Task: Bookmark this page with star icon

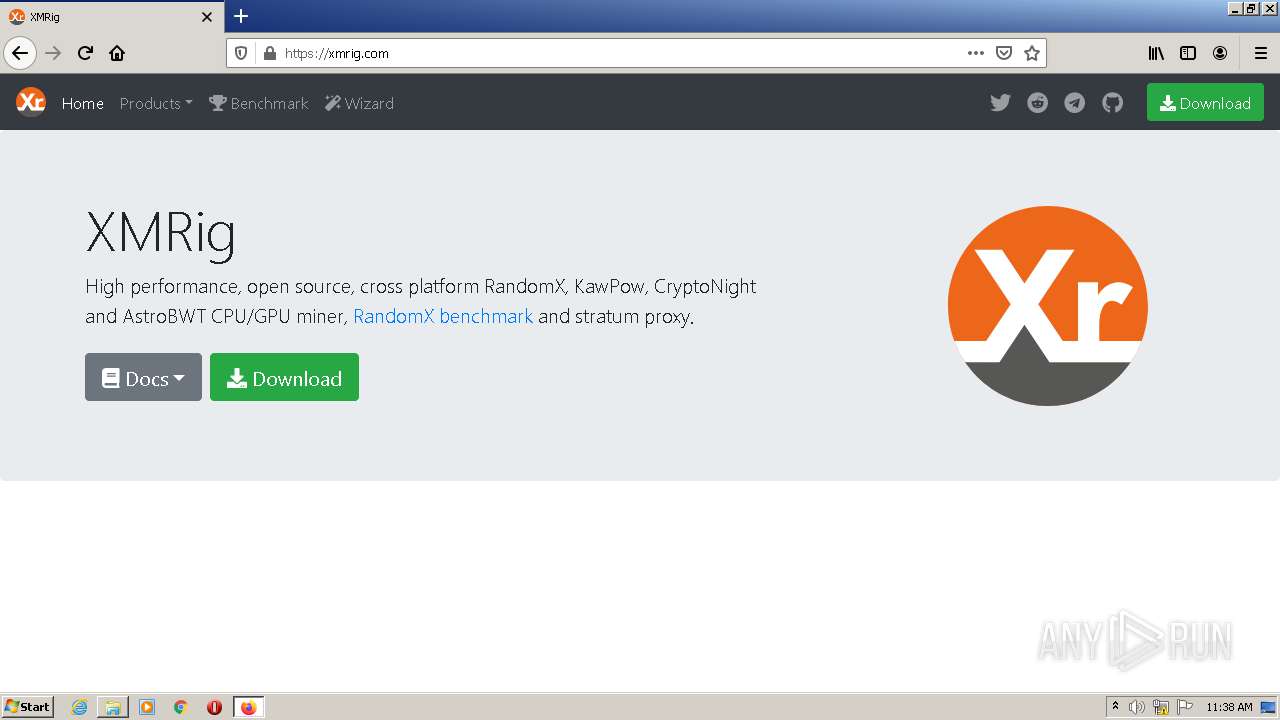Action: pyautogui.click(x=1032, y=53)
